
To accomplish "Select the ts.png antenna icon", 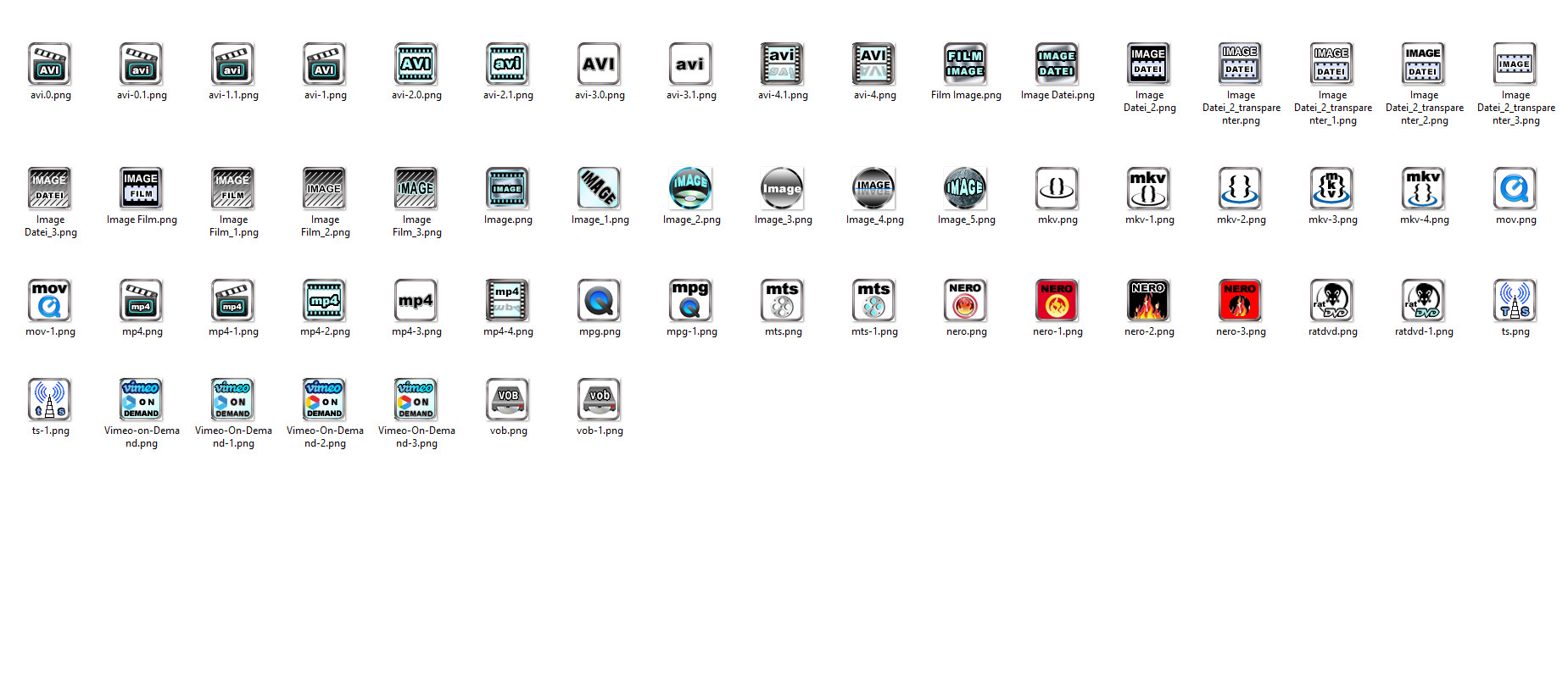I will pos(1515,300).
